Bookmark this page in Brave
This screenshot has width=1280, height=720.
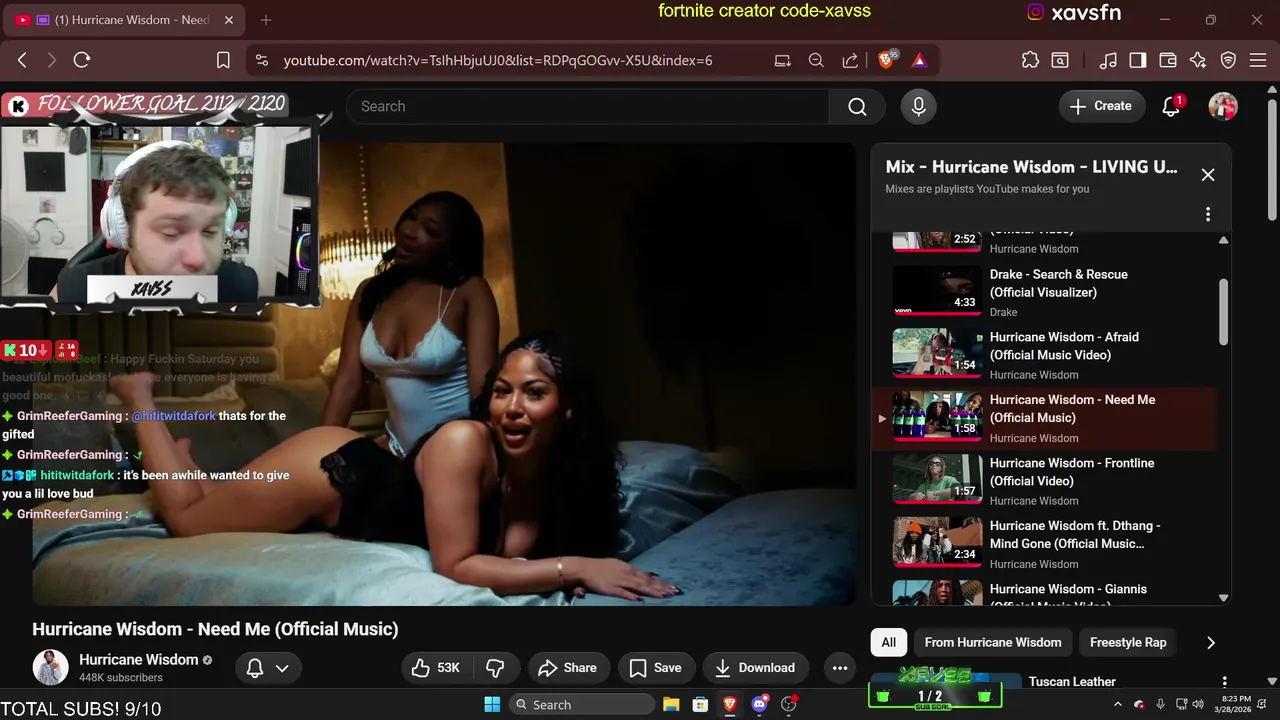point(224,60)
